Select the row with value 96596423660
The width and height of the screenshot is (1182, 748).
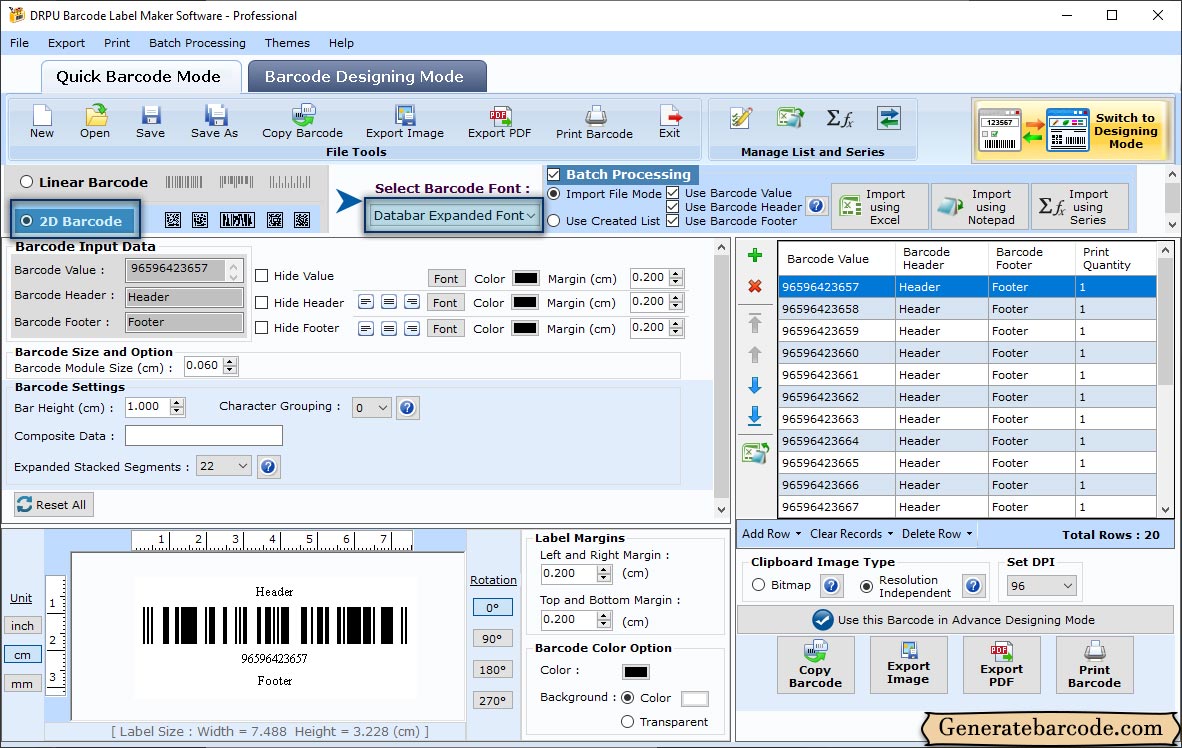pos(967,353)
